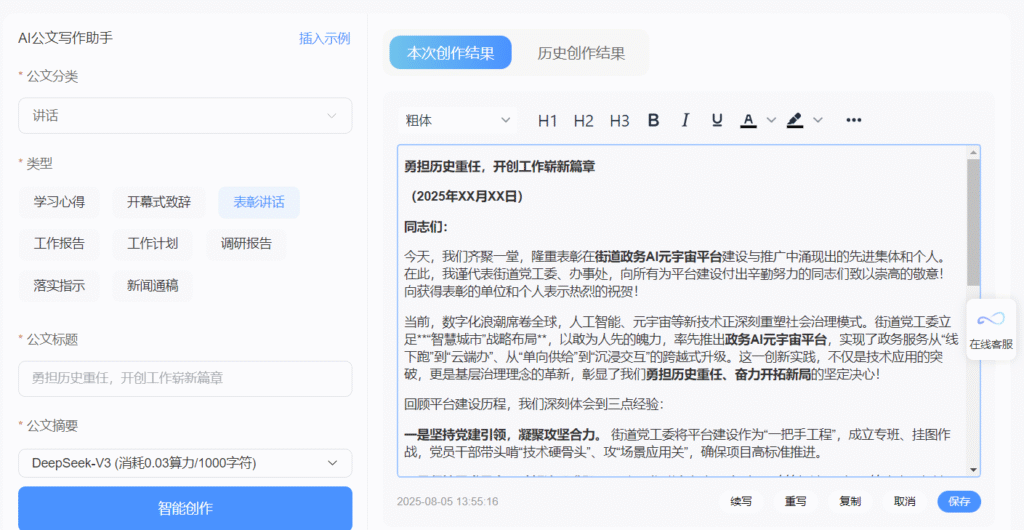1024x530 pixels.
Task: Select the 本次创作结果 tab
Action: (450, 53)
